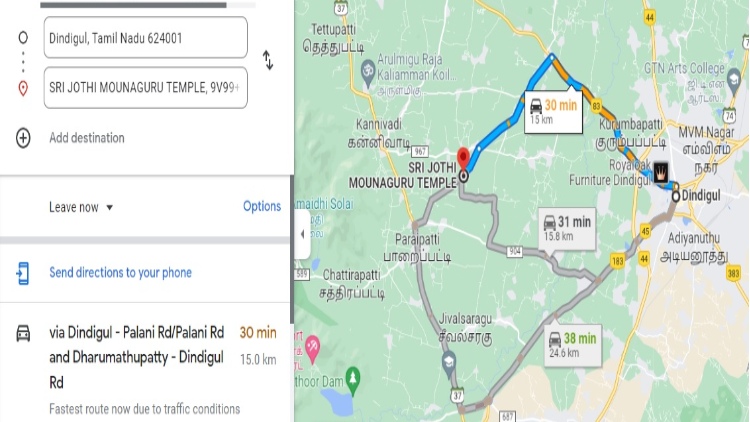Image resolution: width=750 pixels, height=422 pixels.
Task: Click the Options link
Action: pyautogui.click(x=262, y=206)
